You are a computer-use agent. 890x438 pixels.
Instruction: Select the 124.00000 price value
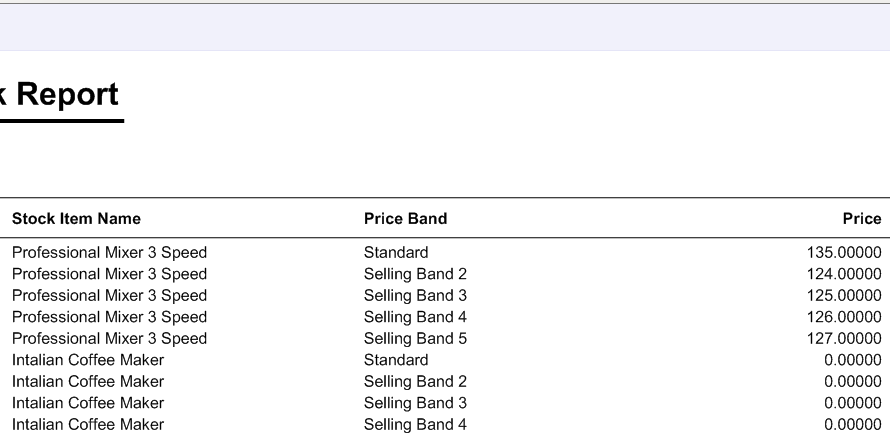(844, 274)
